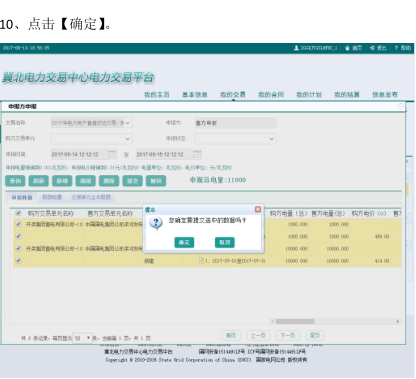Uncheck the last data row checkbox
Screen dimensions: 416x379
[x=18, y=260]
